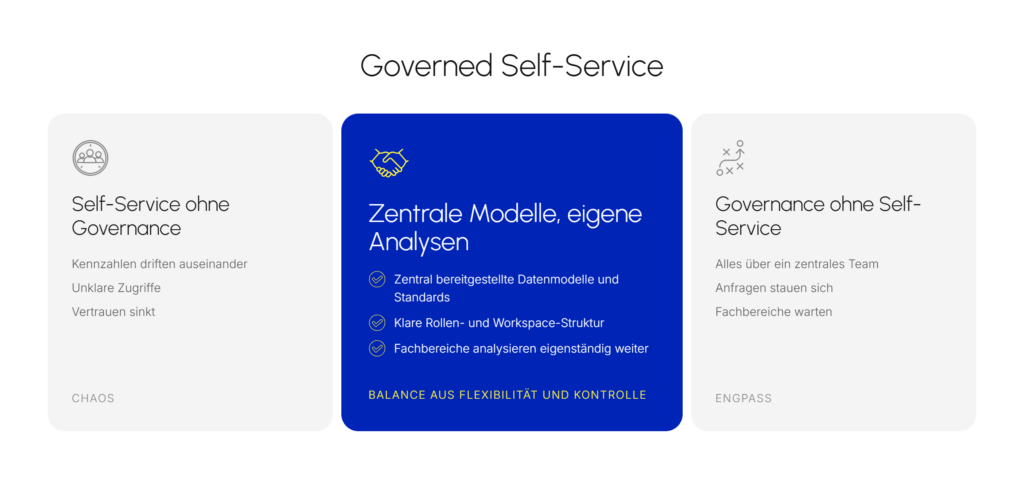Click the ENGPASS label
Image resolution: width=1024 pixels, height=479 pixels.
[743, 398]
